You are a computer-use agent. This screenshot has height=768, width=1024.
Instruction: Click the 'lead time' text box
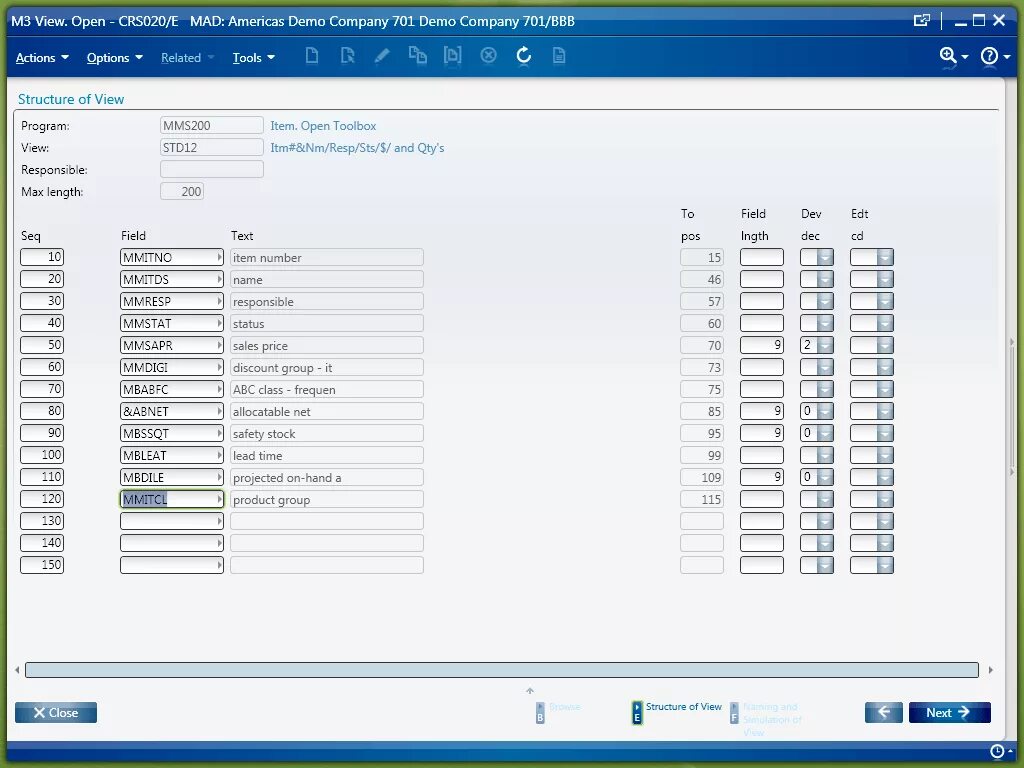327,456
